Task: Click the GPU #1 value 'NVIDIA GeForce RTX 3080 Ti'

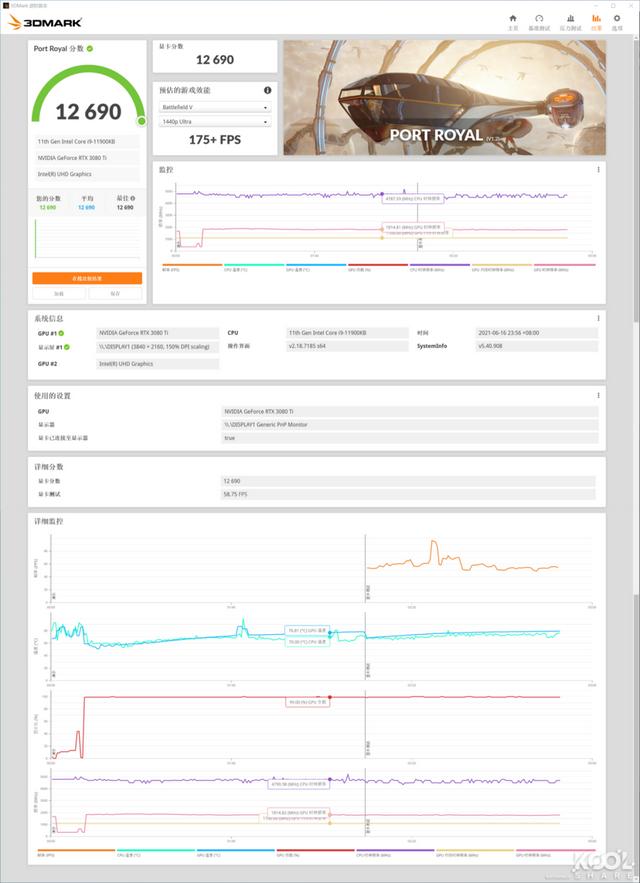Action: tap(158, 333)
